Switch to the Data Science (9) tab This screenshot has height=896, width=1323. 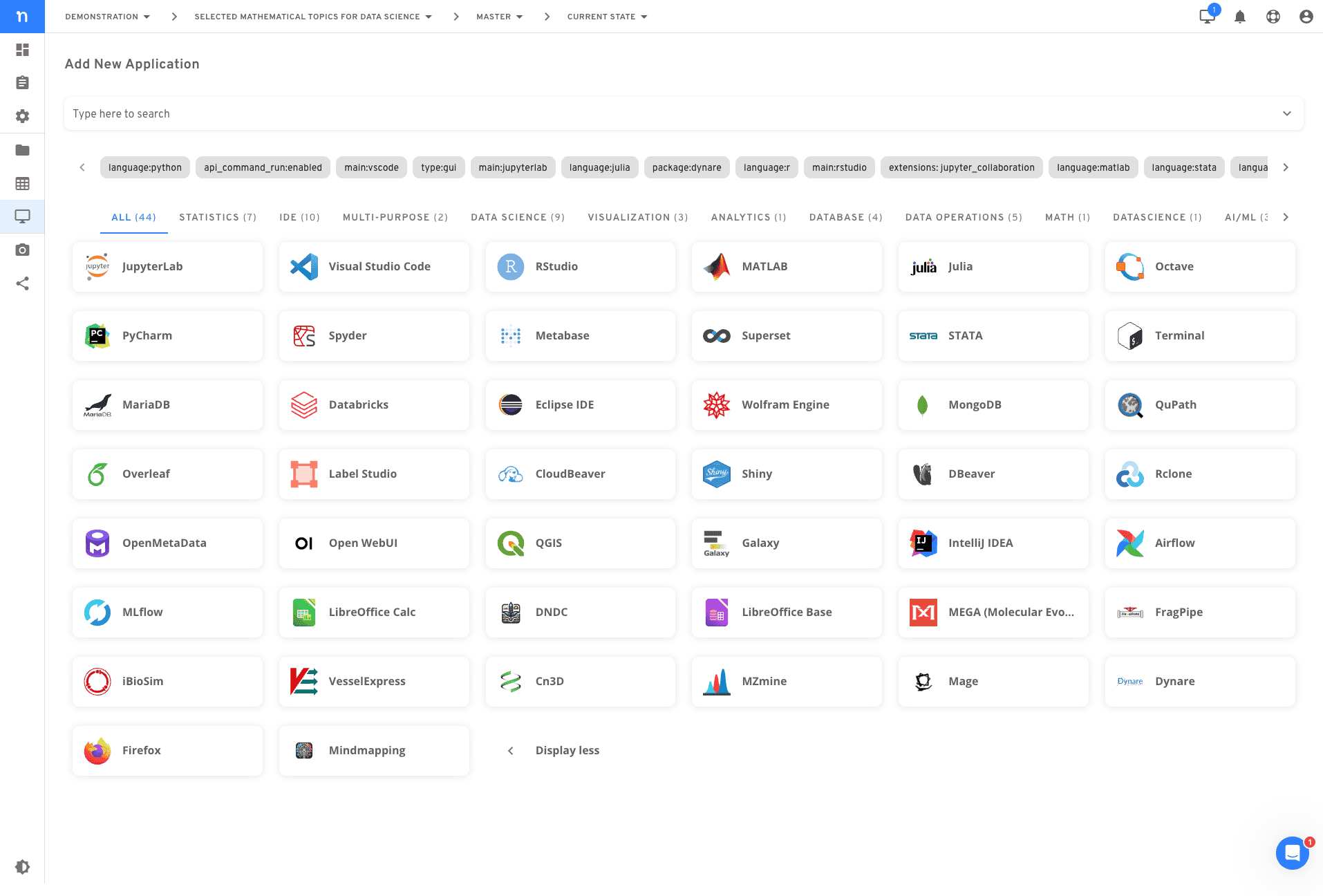click(x=518, y=217)
